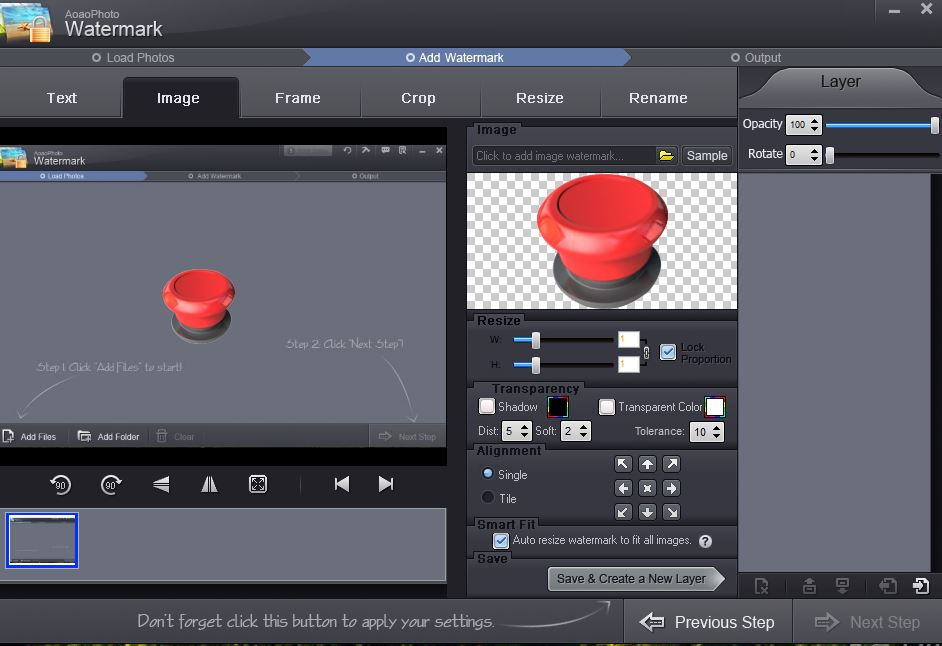
Task: Enable the Shadow effect checkbox
Action: pos(489,407)
